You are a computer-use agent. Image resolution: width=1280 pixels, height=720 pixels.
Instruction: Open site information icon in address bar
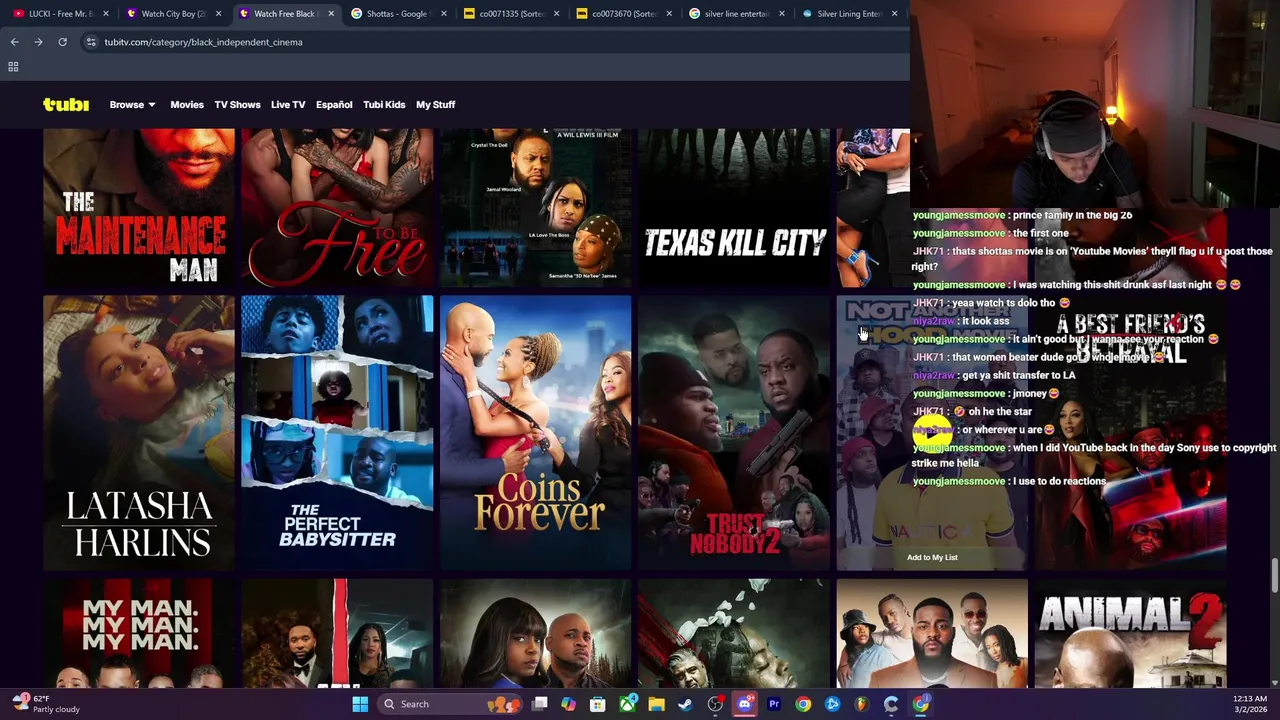91,42
